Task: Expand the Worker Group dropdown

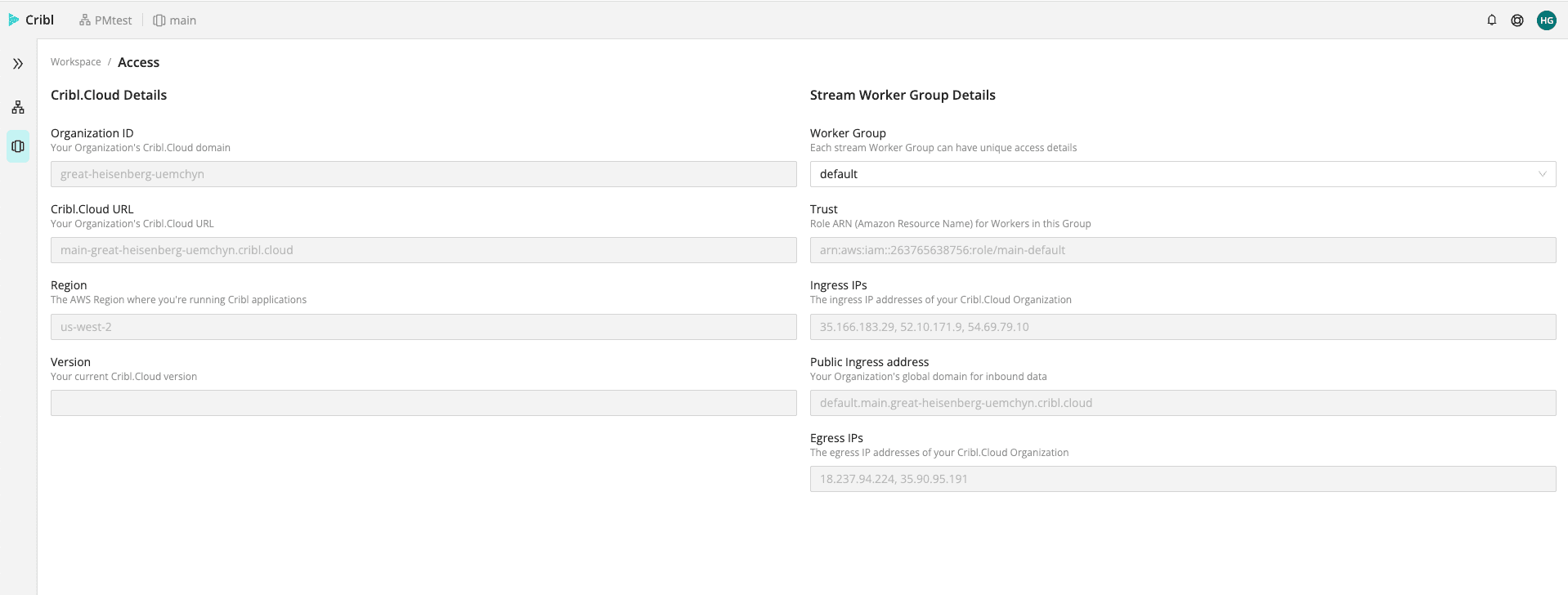Action: (1182, 174)
